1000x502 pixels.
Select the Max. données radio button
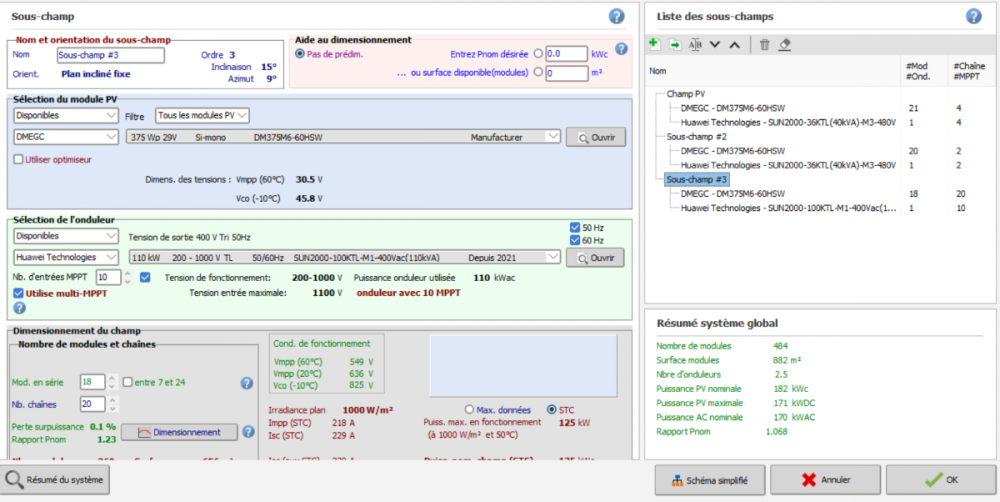[470, 409]
